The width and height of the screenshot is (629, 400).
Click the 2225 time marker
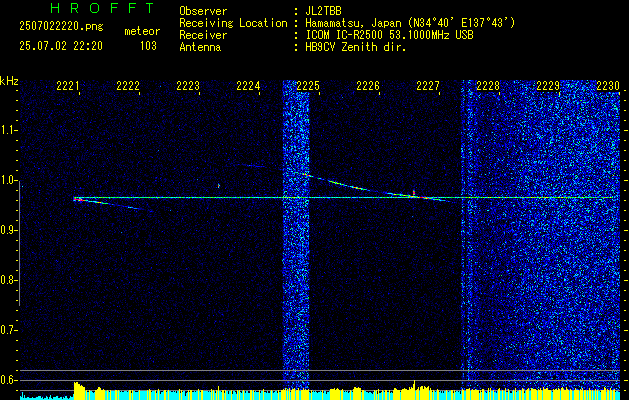click(308, 86)
